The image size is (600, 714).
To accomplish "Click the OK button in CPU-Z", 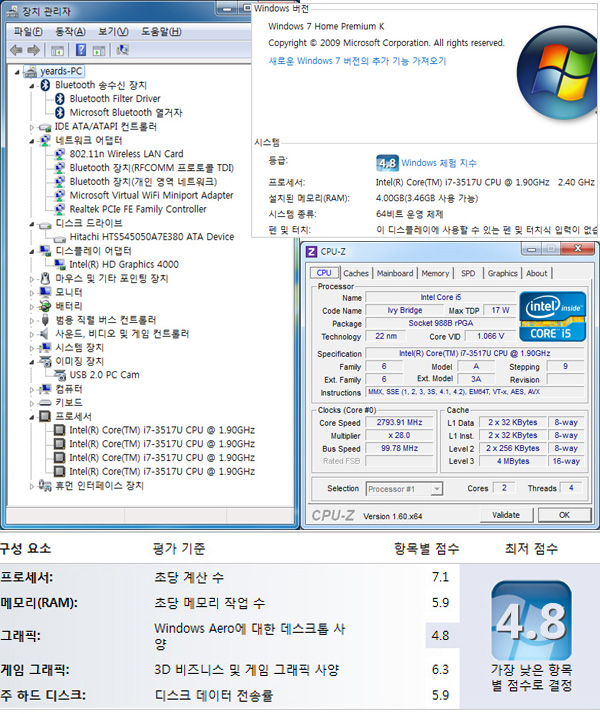I will 564,515.
